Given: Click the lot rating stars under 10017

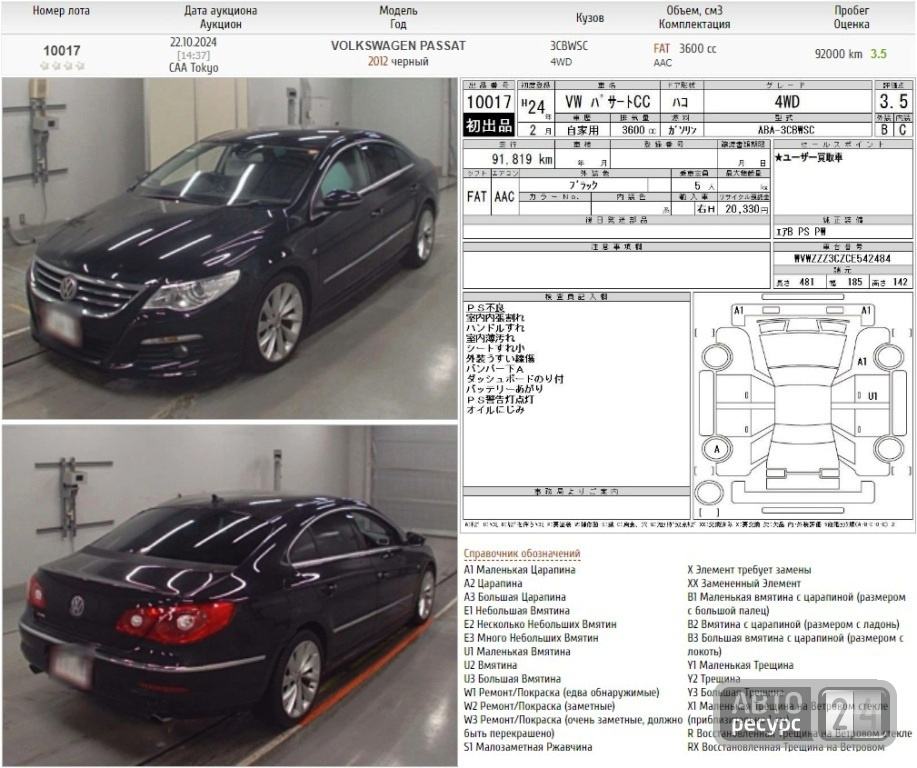Looking at the screenshot, I should (x=62, y=66).
